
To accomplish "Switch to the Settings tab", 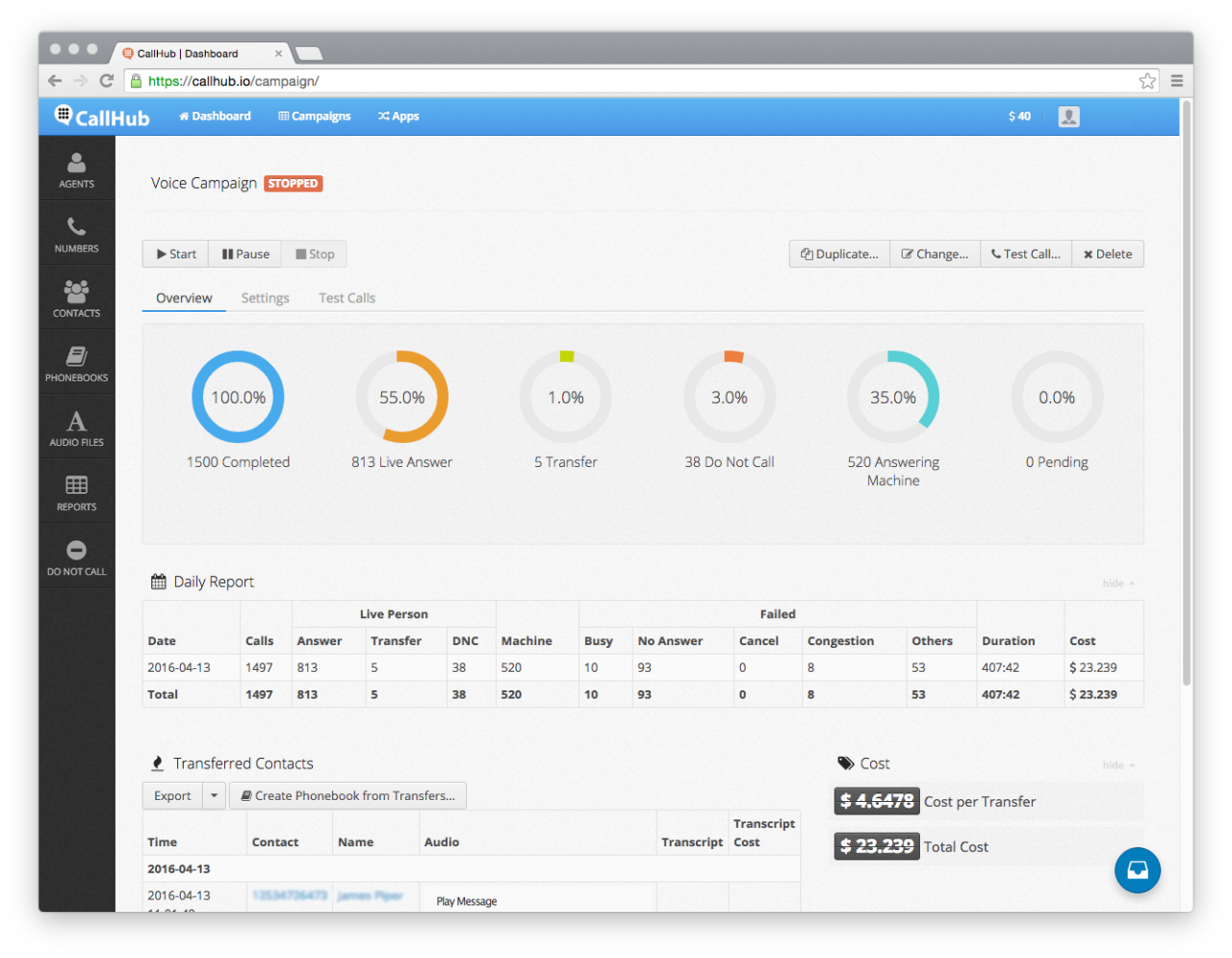I will pos(266,298).
